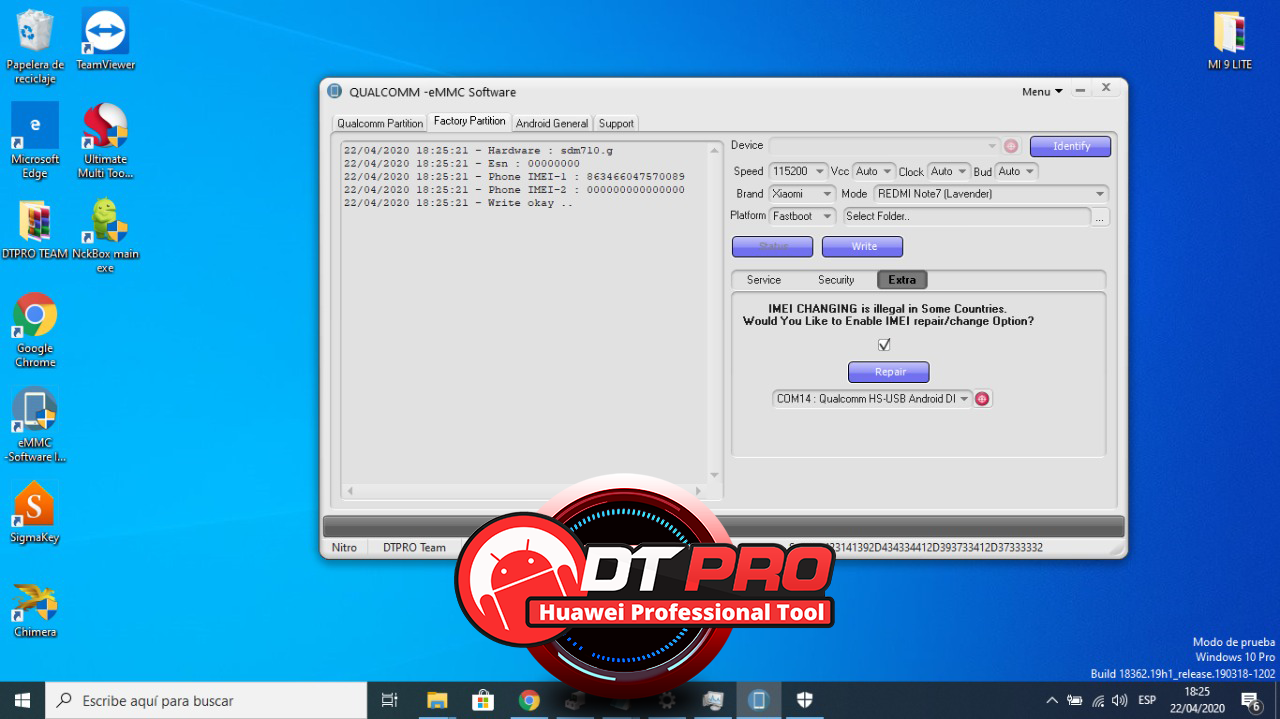1280x719 pixels.
Task: Click the DTPRO Team status bar entry
Action: click(x=414, y=548)
